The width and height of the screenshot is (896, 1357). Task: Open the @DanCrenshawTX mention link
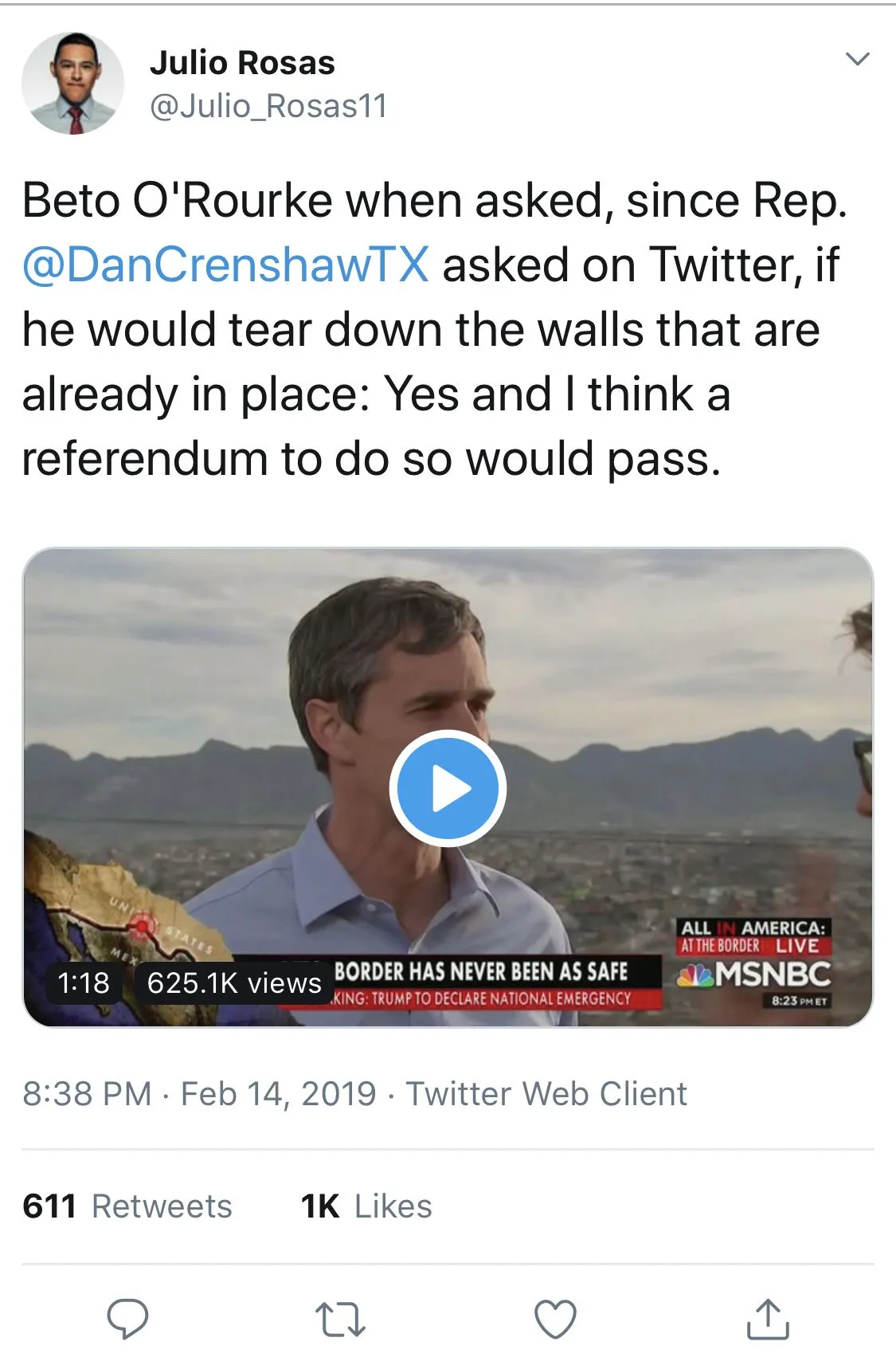226,265
